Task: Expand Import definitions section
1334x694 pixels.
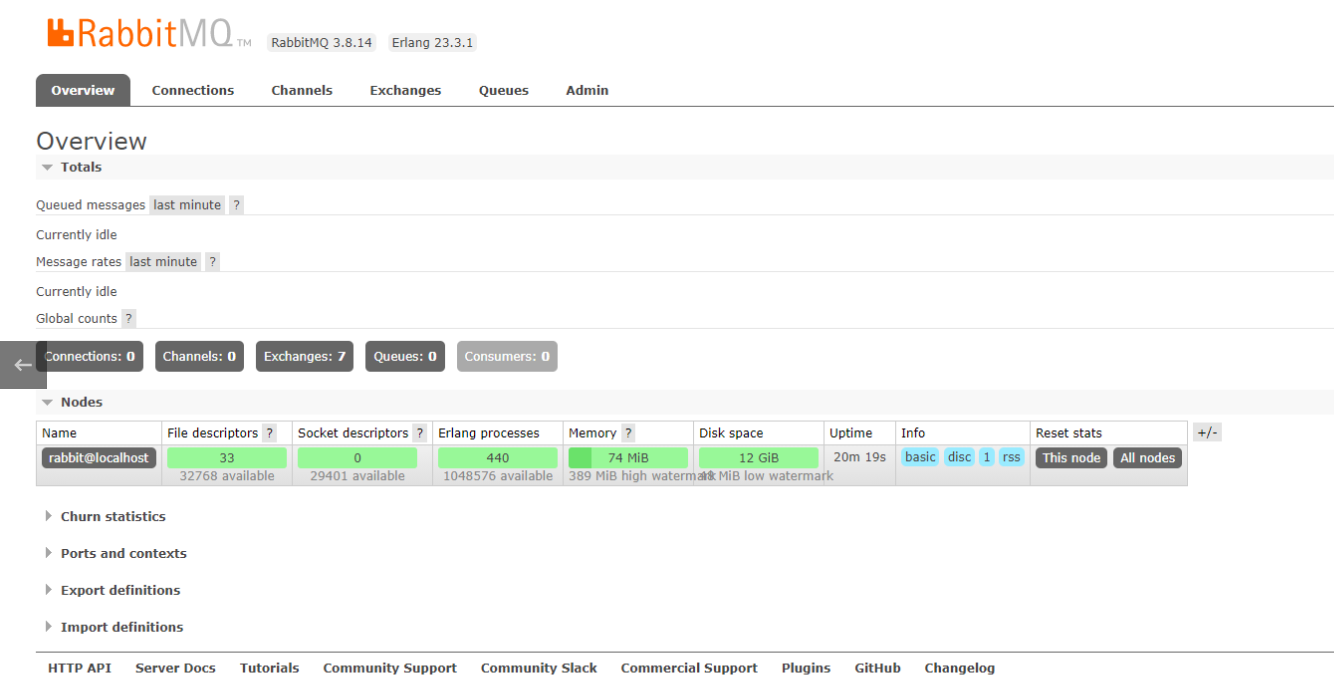Action: 114,628
